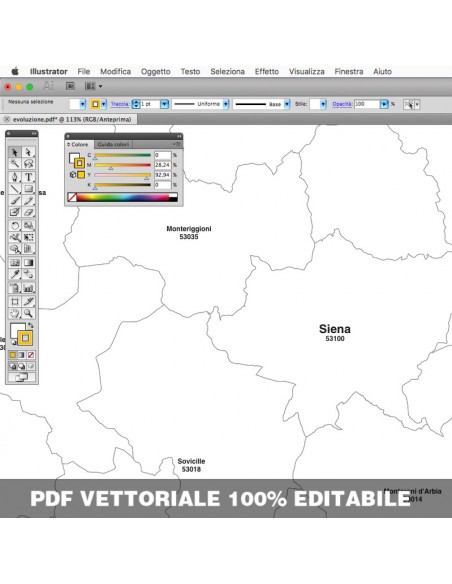Switch to the Guida colori tab

click(x=113, y=144)
